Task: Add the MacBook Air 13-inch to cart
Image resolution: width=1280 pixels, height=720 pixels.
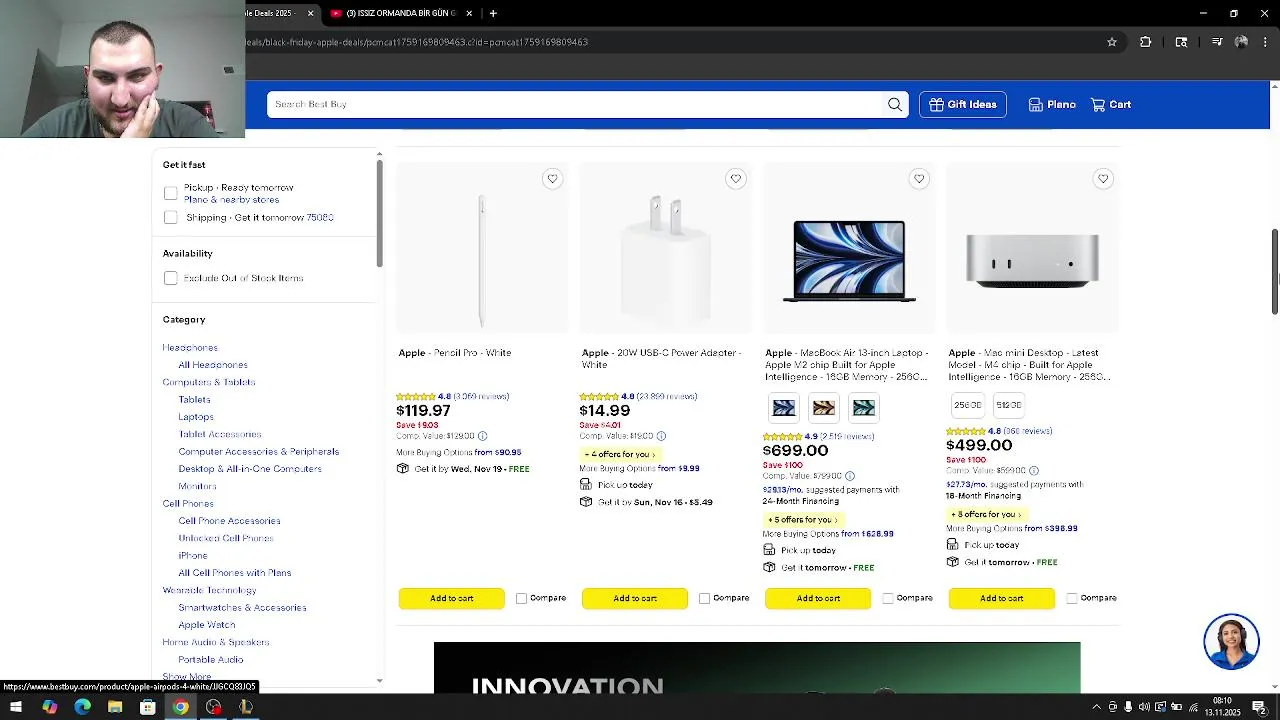Action: 818,598
